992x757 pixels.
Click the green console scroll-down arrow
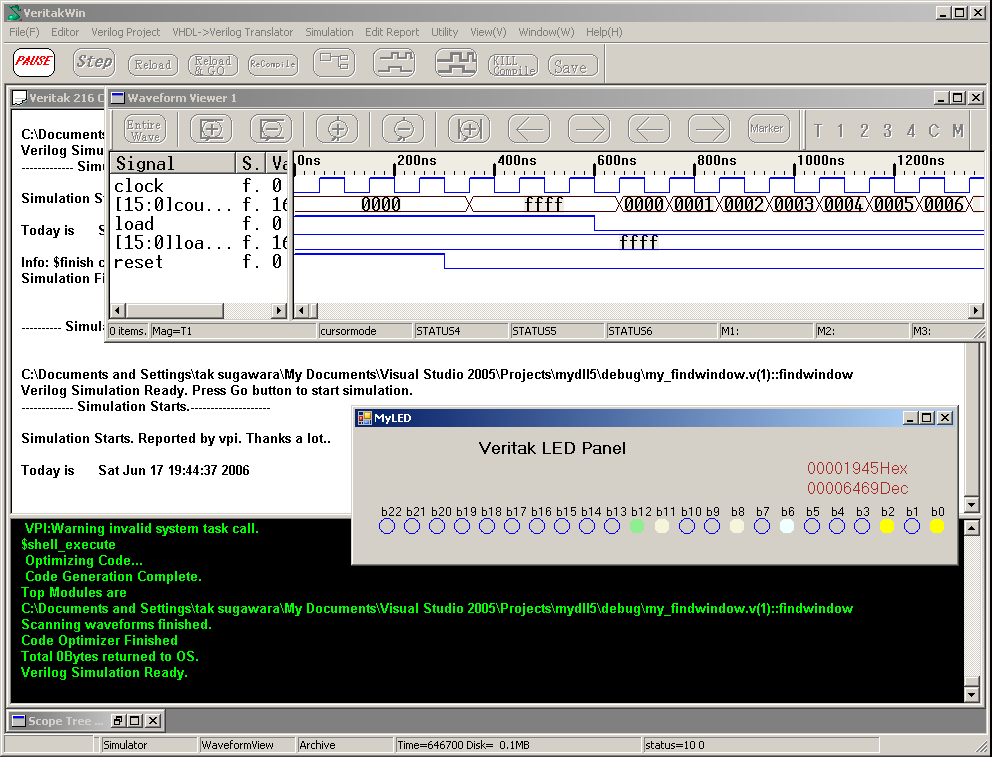[972, 694]
